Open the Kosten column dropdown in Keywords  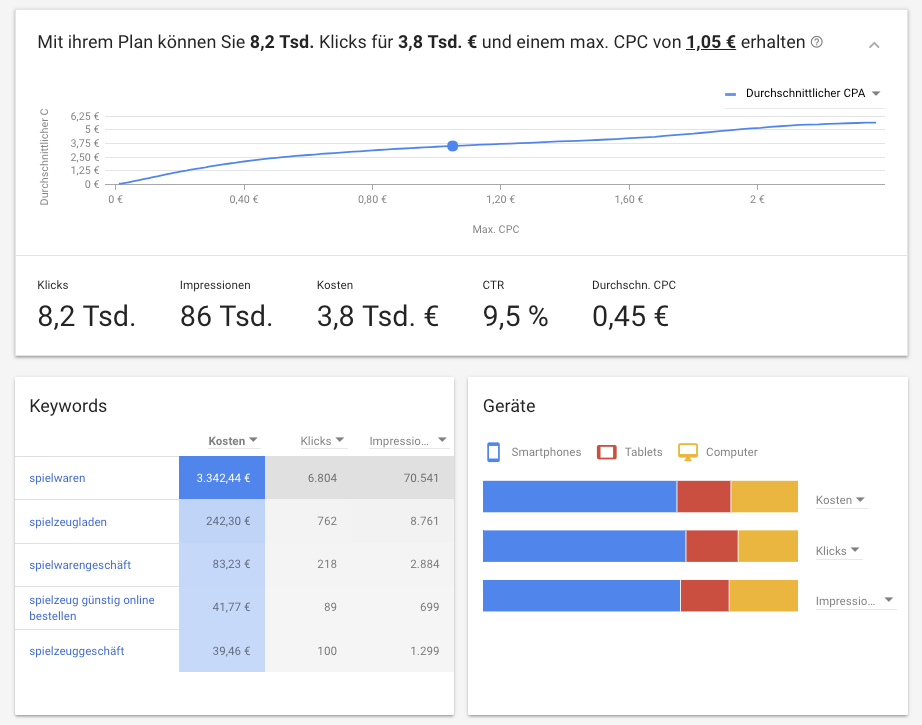(233, 441)
